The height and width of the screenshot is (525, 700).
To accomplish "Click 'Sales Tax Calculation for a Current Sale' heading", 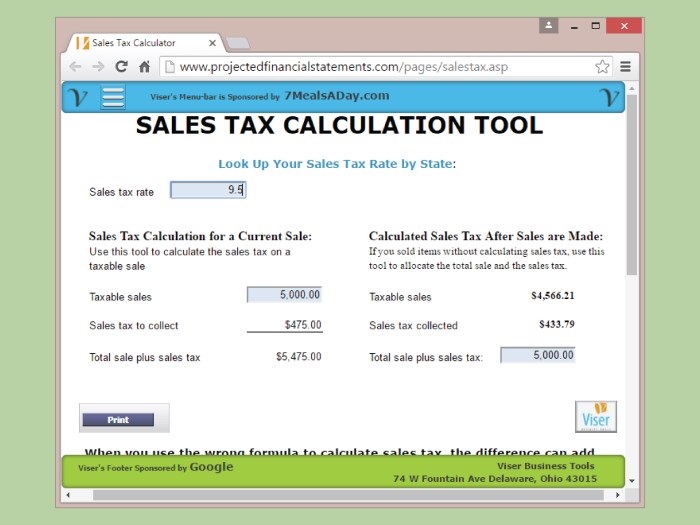I will pos(200,236).
